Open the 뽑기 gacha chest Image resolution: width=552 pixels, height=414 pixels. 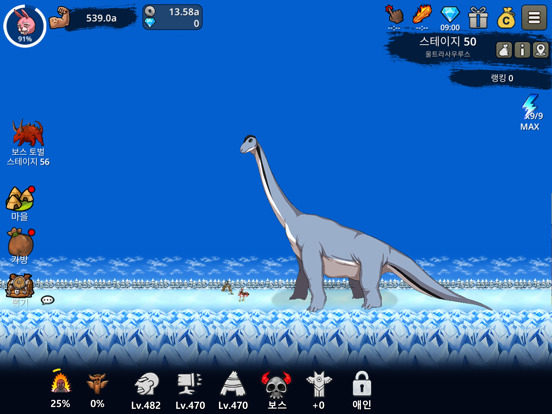[x=19, y=290]
